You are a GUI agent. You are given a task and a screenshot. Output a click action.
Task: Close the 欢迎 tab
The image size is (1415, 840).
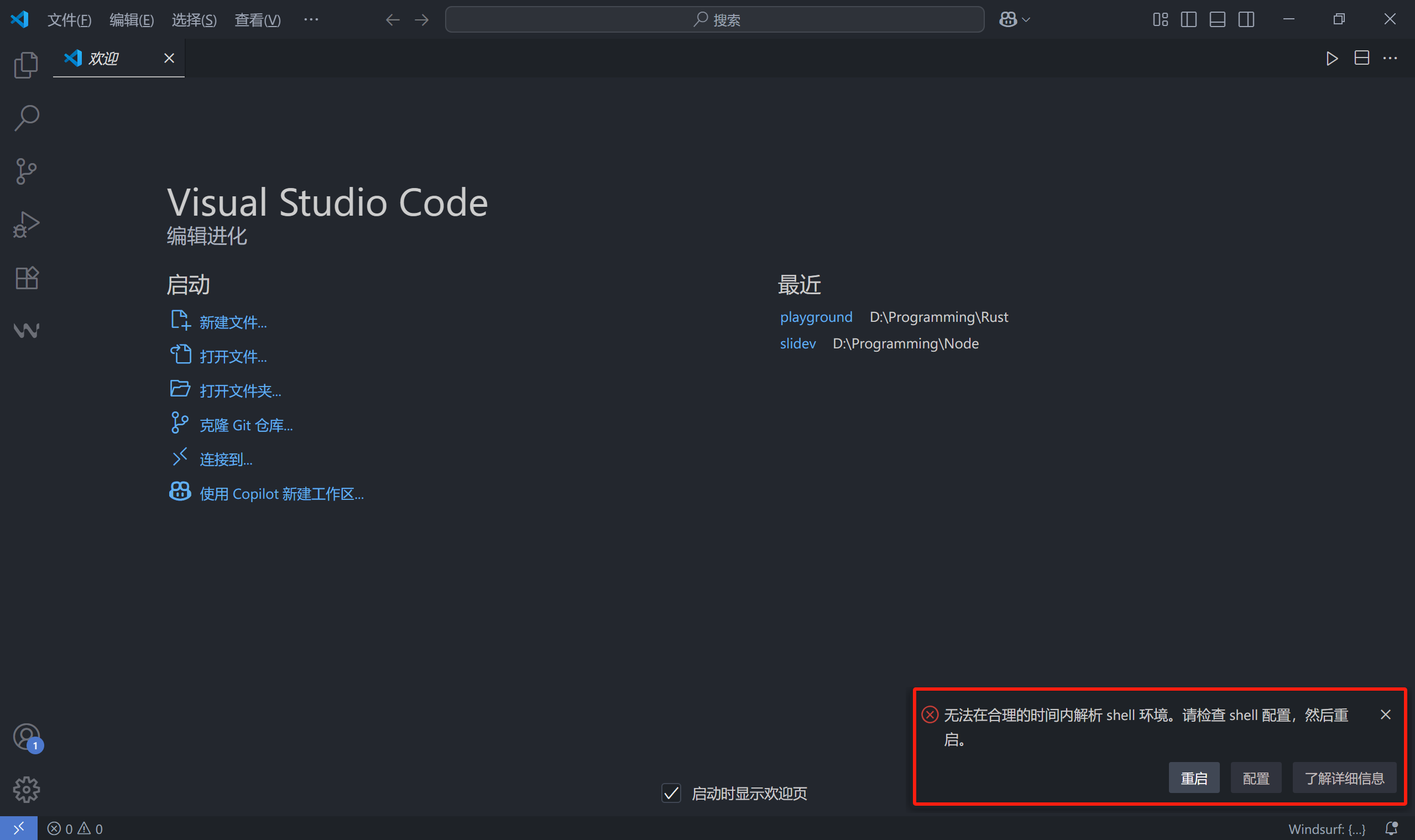click(169, 58)
